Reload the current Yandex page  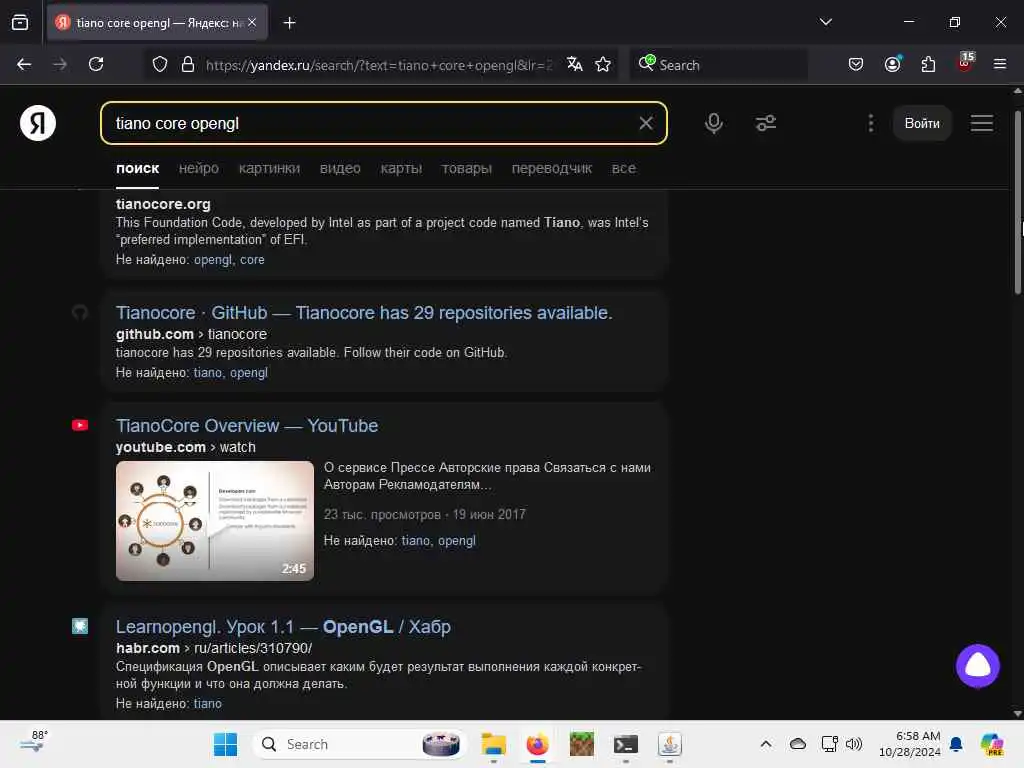point(96,65)
